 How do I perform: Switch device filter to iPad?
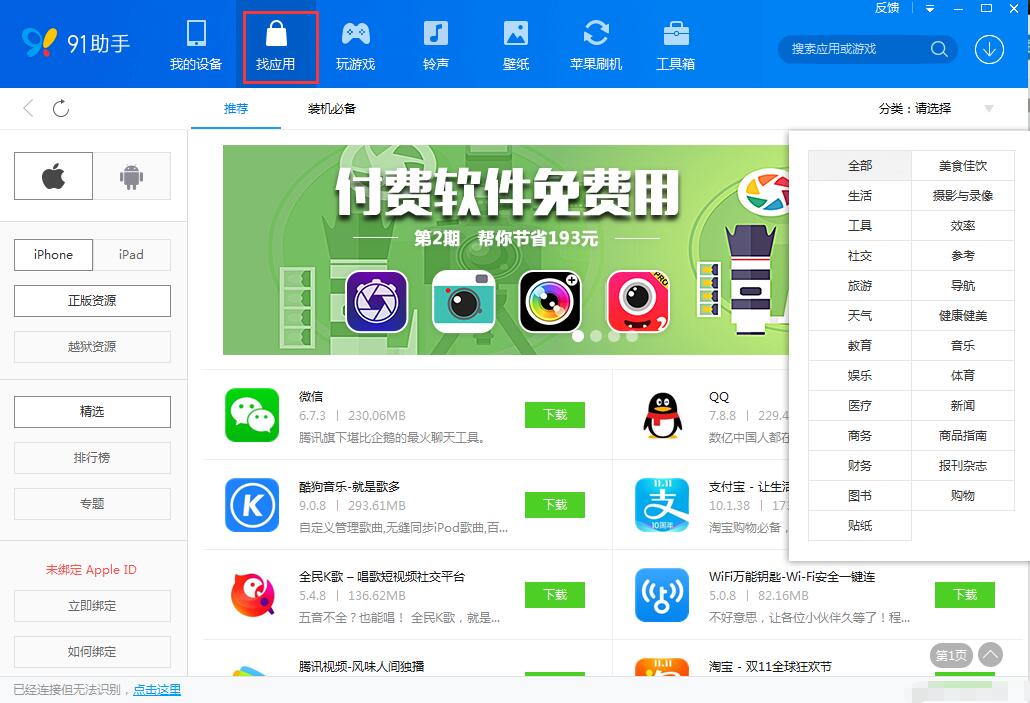pyautogui.click(x=131, y=255)
